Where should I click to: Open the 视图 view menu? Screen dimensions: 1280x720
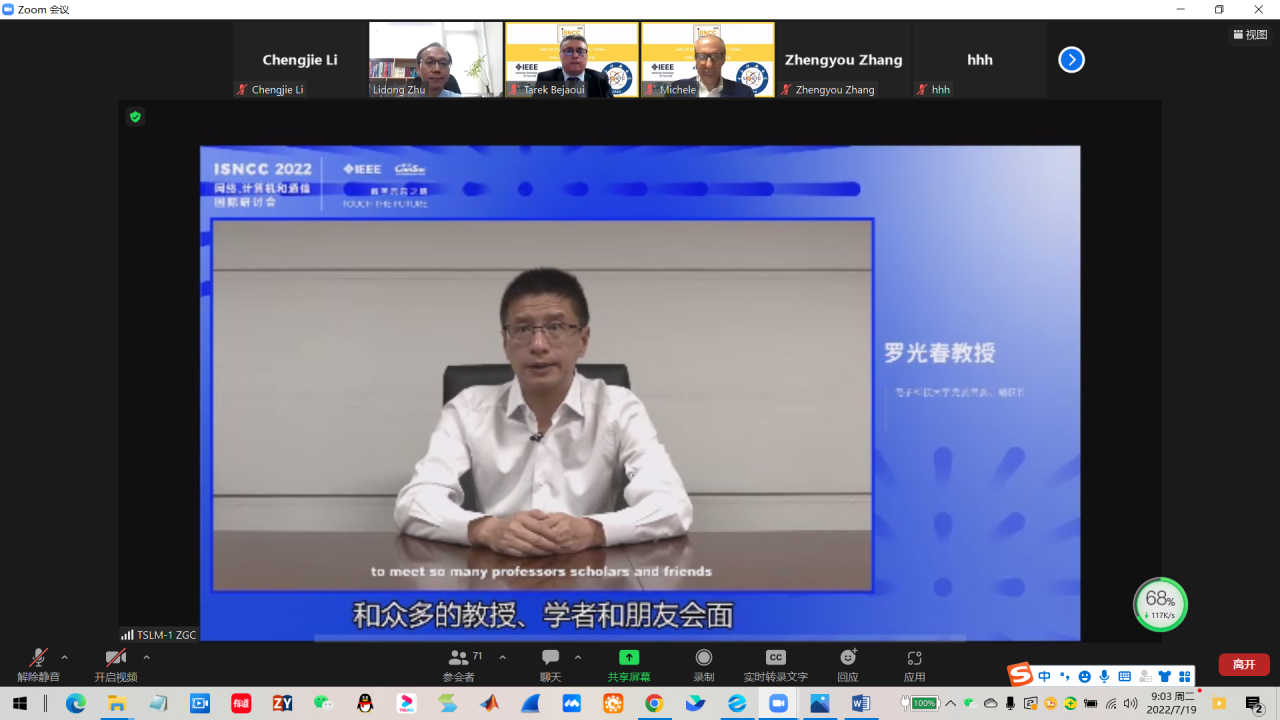click(x=1250, y=34)
